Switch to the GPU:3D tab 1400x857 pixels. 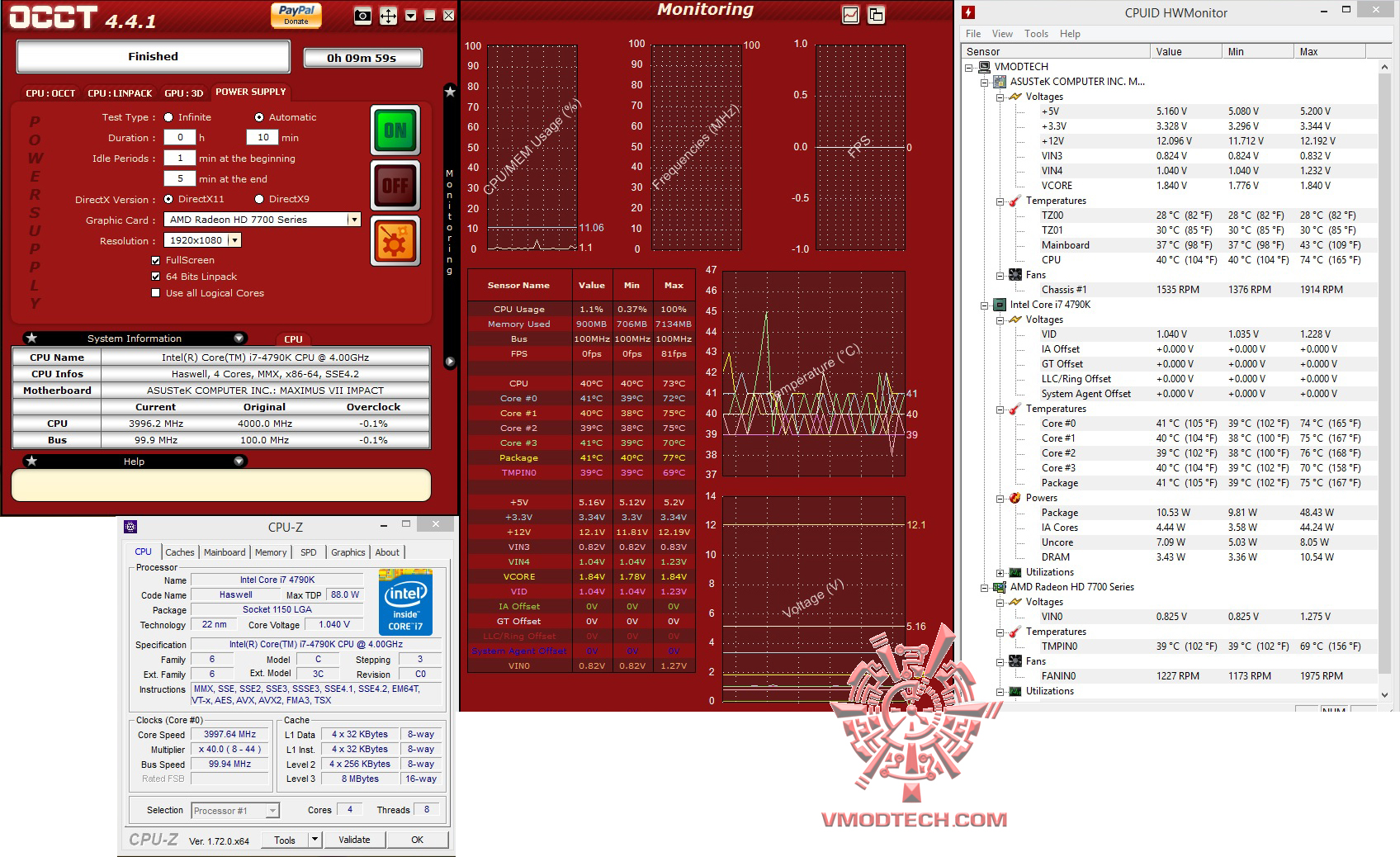click(x=183, y=93)
